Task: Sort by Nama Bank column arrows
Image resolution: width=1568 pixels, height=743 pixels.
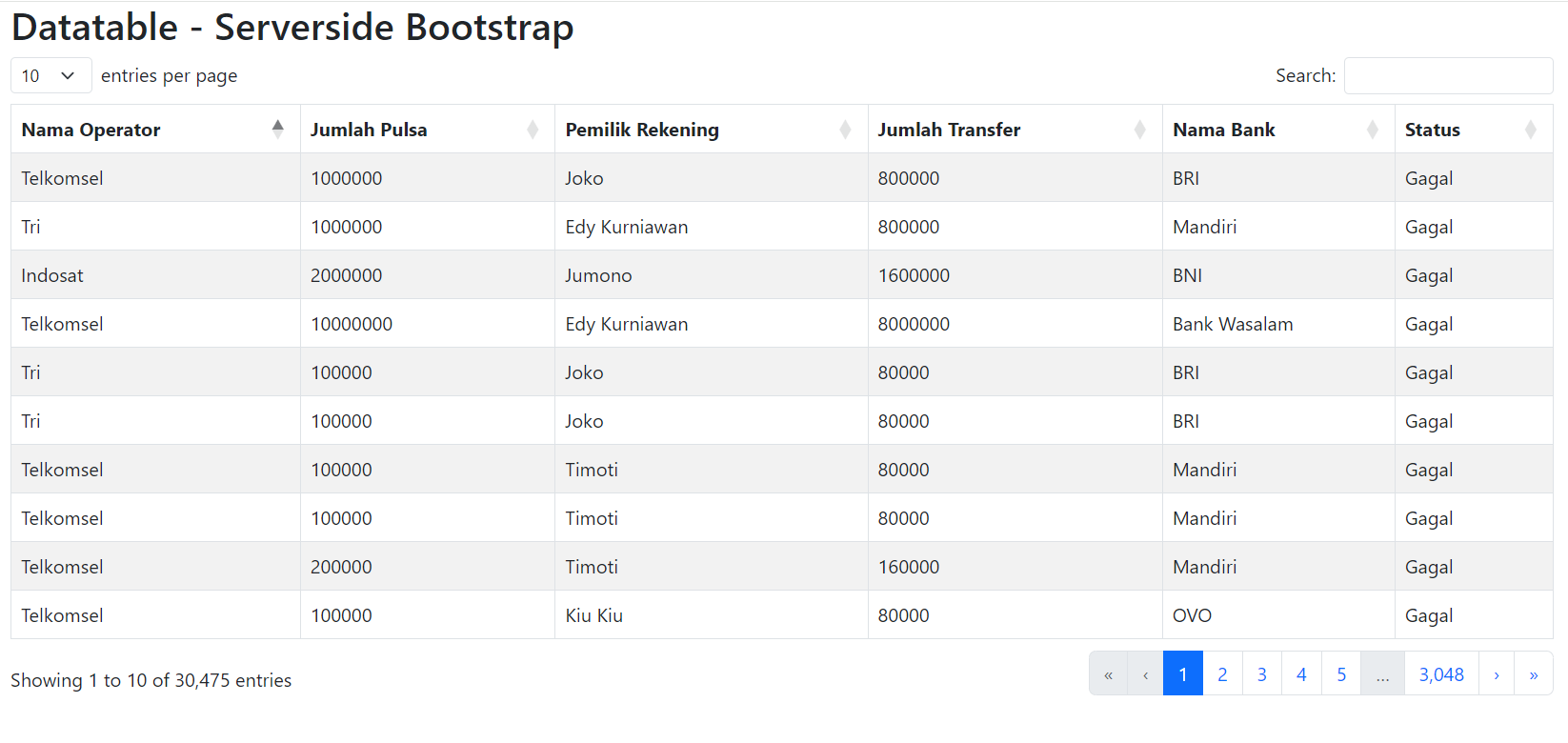Action: point(1372,130)
